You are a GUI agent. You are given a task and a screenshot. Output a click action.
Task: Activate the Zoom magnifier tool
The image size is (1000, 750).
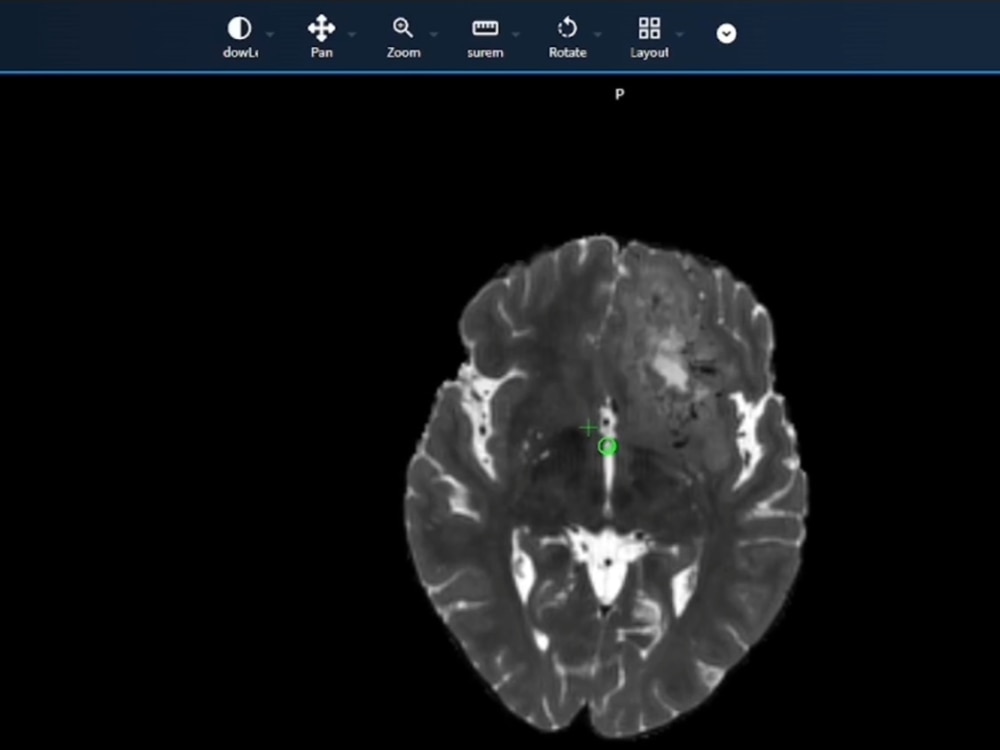403,38
